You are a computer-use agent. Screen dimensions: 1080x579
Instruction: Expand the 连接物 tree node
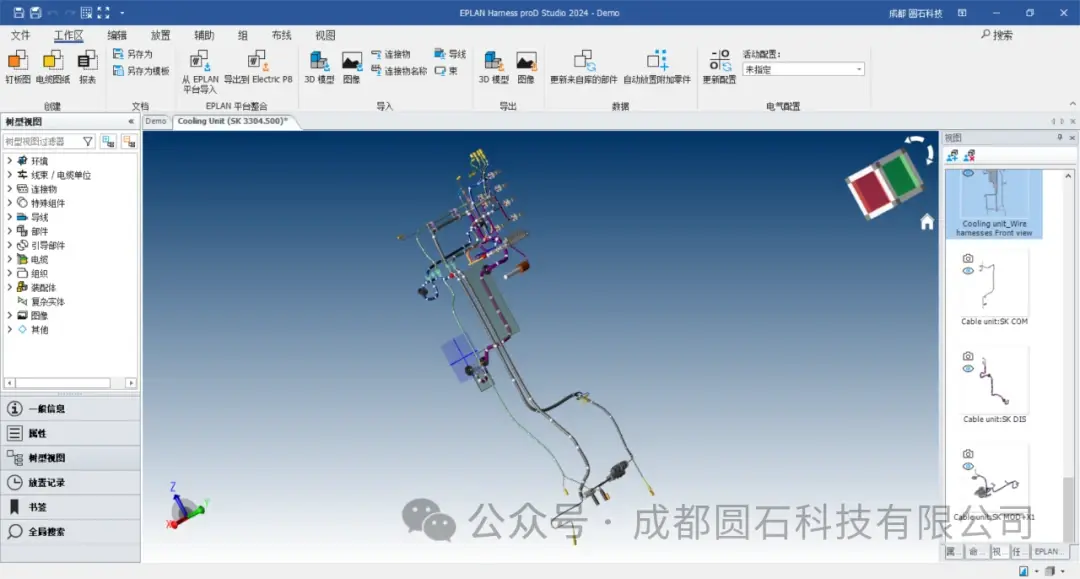[10, 189]
